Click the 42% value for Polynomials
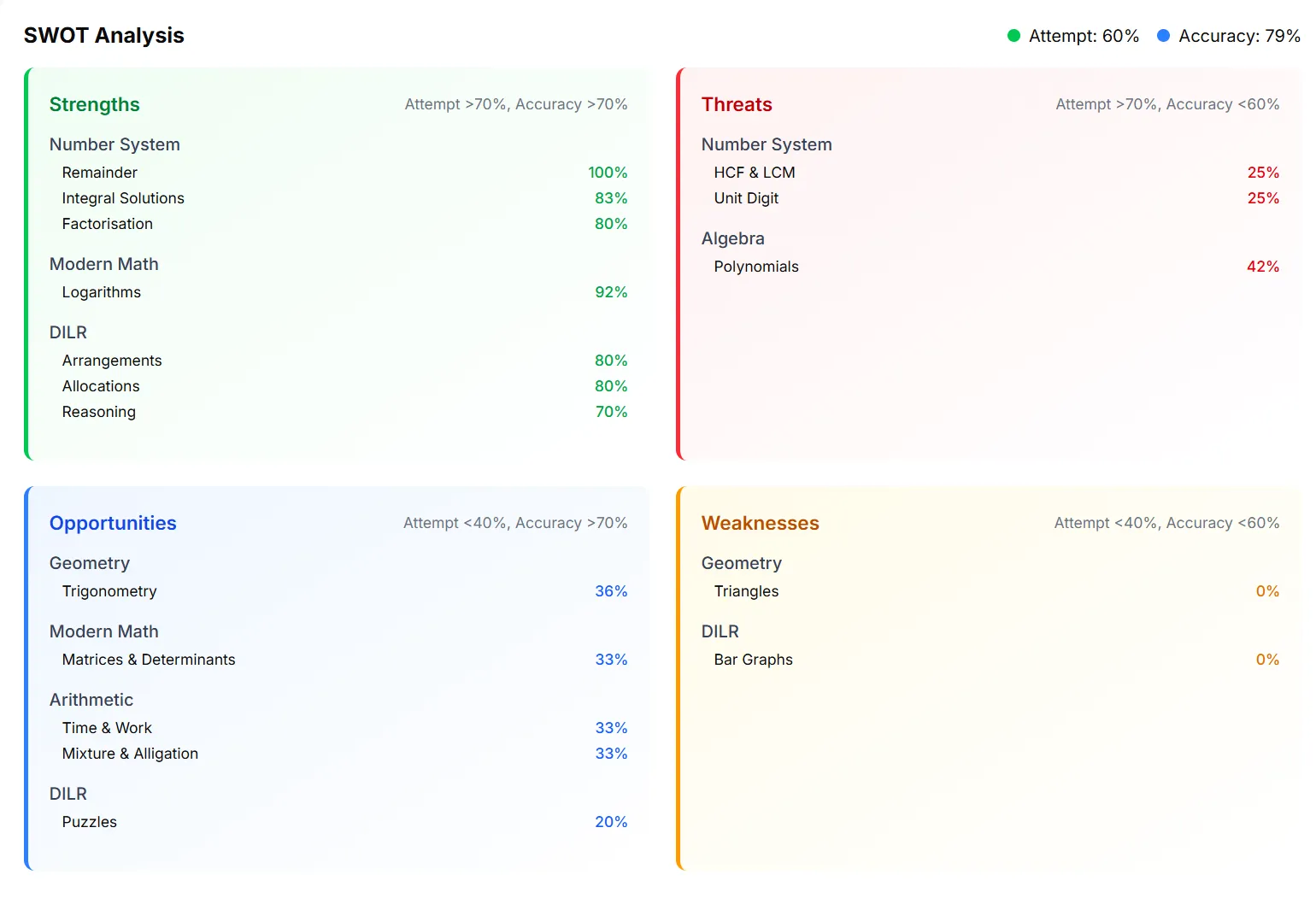 1263,267
